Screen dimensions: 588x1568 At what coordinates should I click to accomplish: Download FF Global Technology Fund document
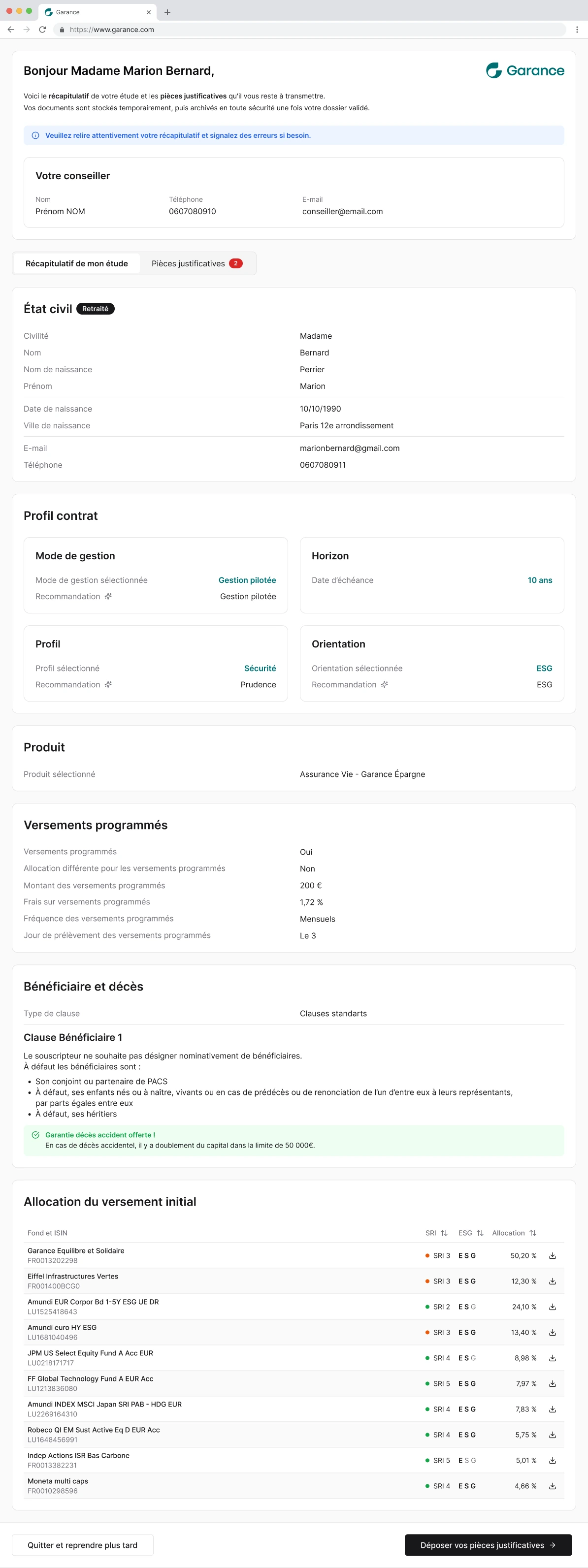pos(552,1383)
